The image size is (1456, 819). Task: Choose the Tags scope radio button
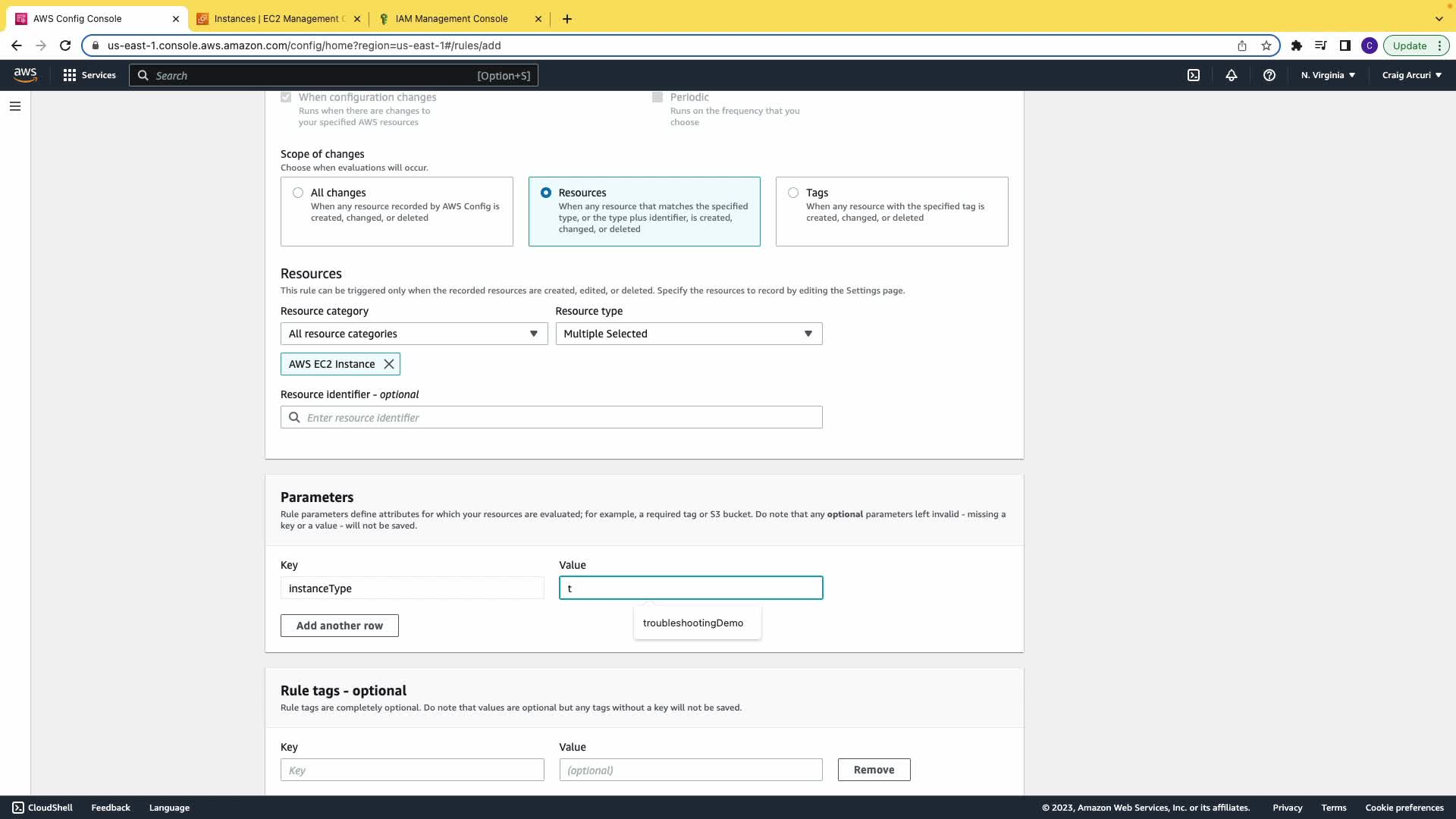tap(793, 193)
